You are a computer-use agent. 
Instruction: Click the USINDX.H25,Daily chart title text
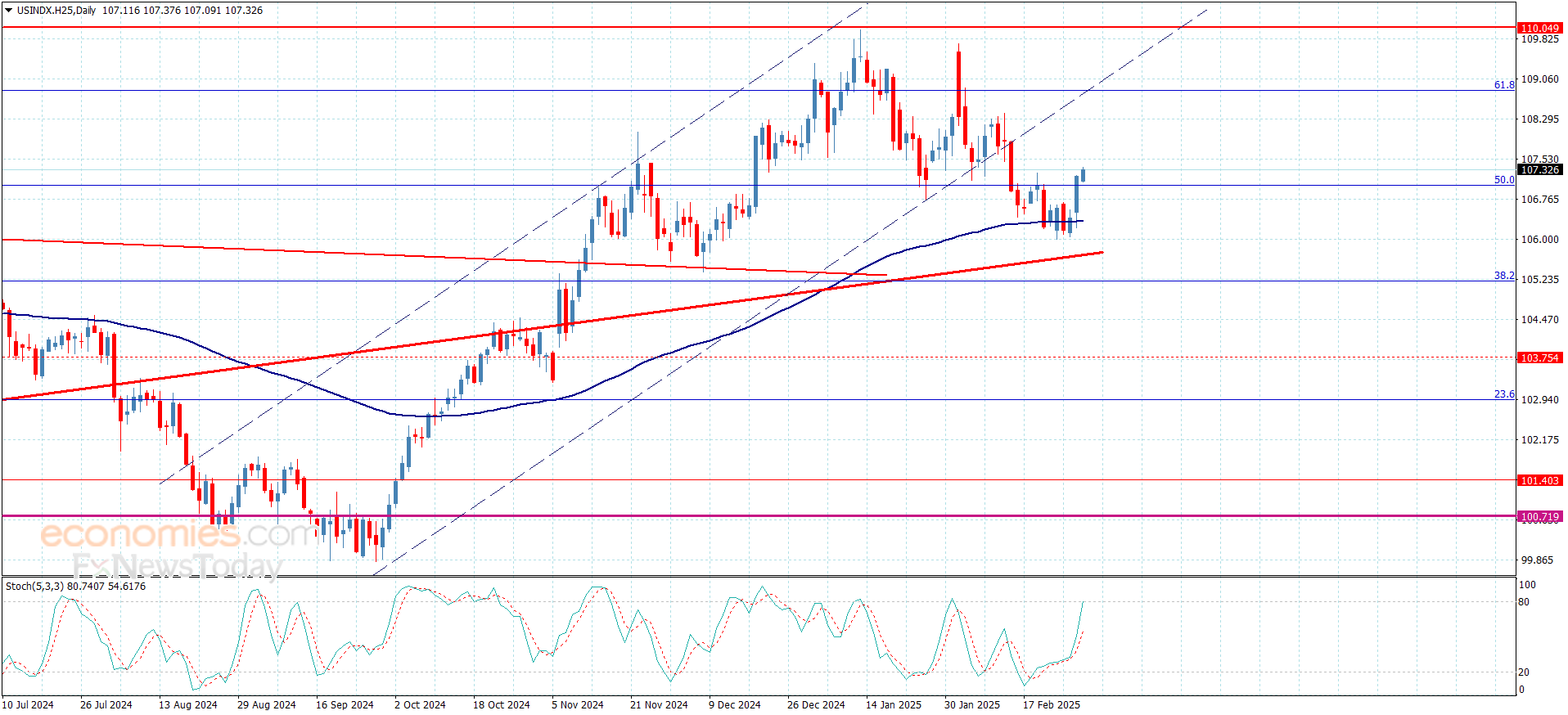coord(56,11)
